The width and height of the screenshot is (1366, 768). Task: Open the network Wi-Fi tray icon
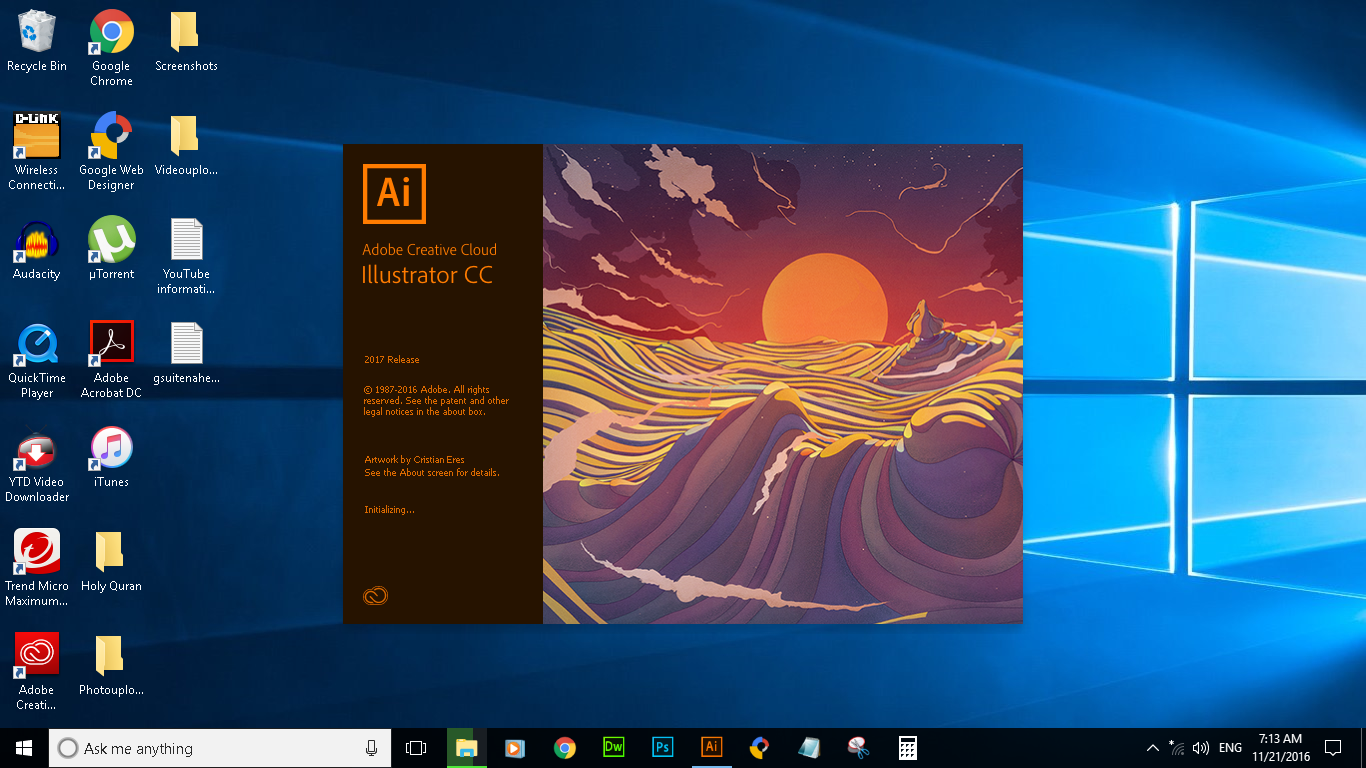point(1177,748)
